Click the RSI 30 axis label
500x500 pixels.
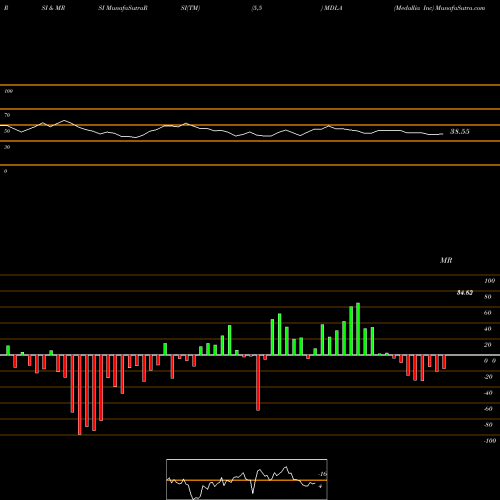pos(7,147)
